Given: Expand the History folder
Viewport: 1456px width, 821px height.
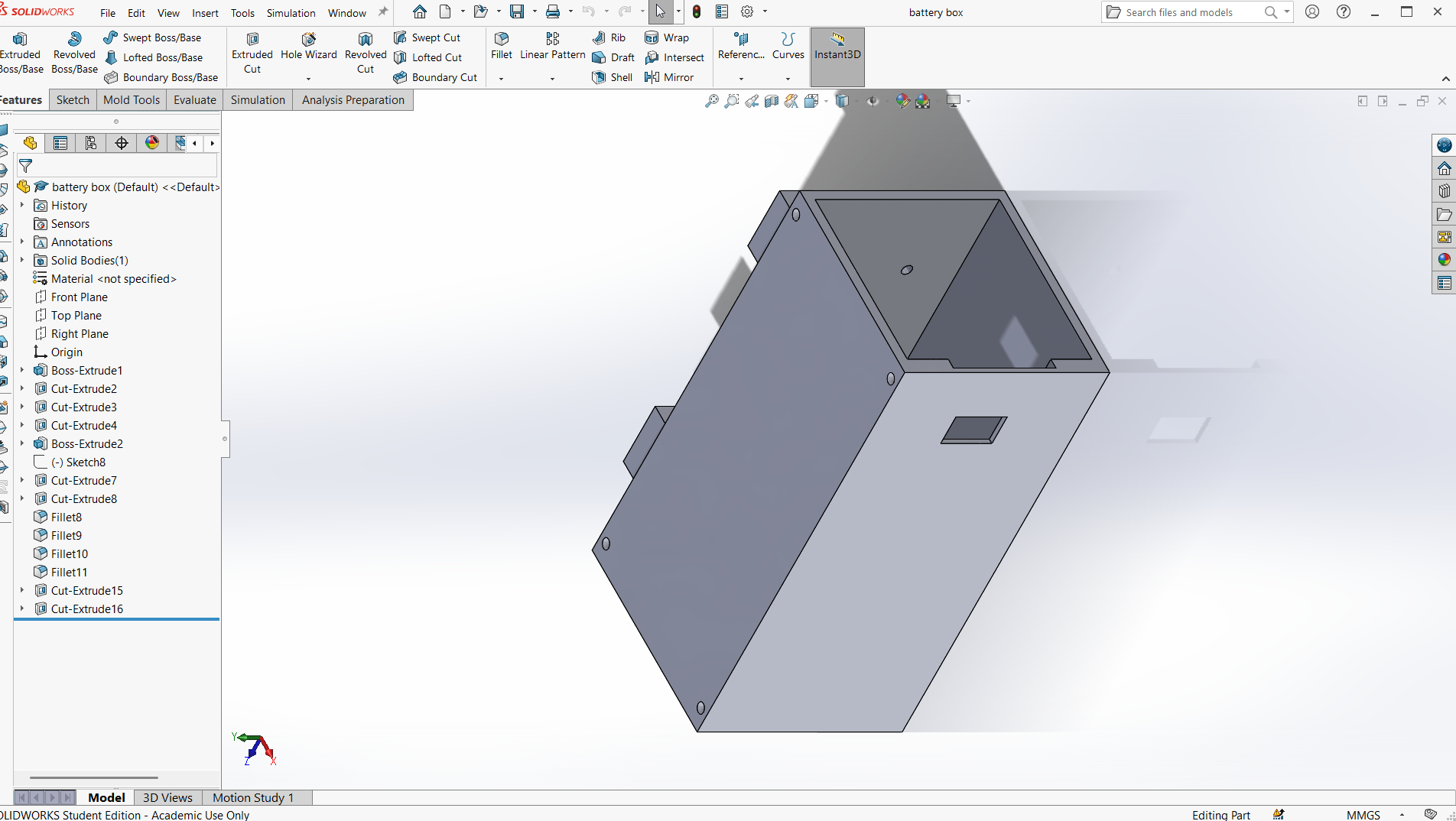Looking at the screenshot, I should tap(22, 205).
